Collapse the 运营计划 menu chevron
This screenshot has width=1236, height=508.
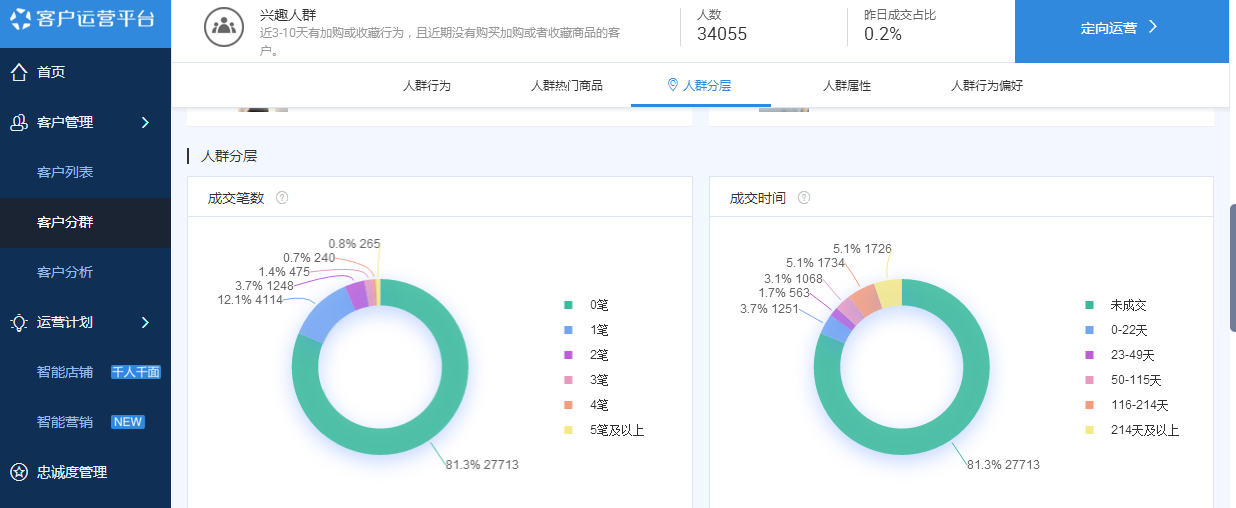[145, 322]
